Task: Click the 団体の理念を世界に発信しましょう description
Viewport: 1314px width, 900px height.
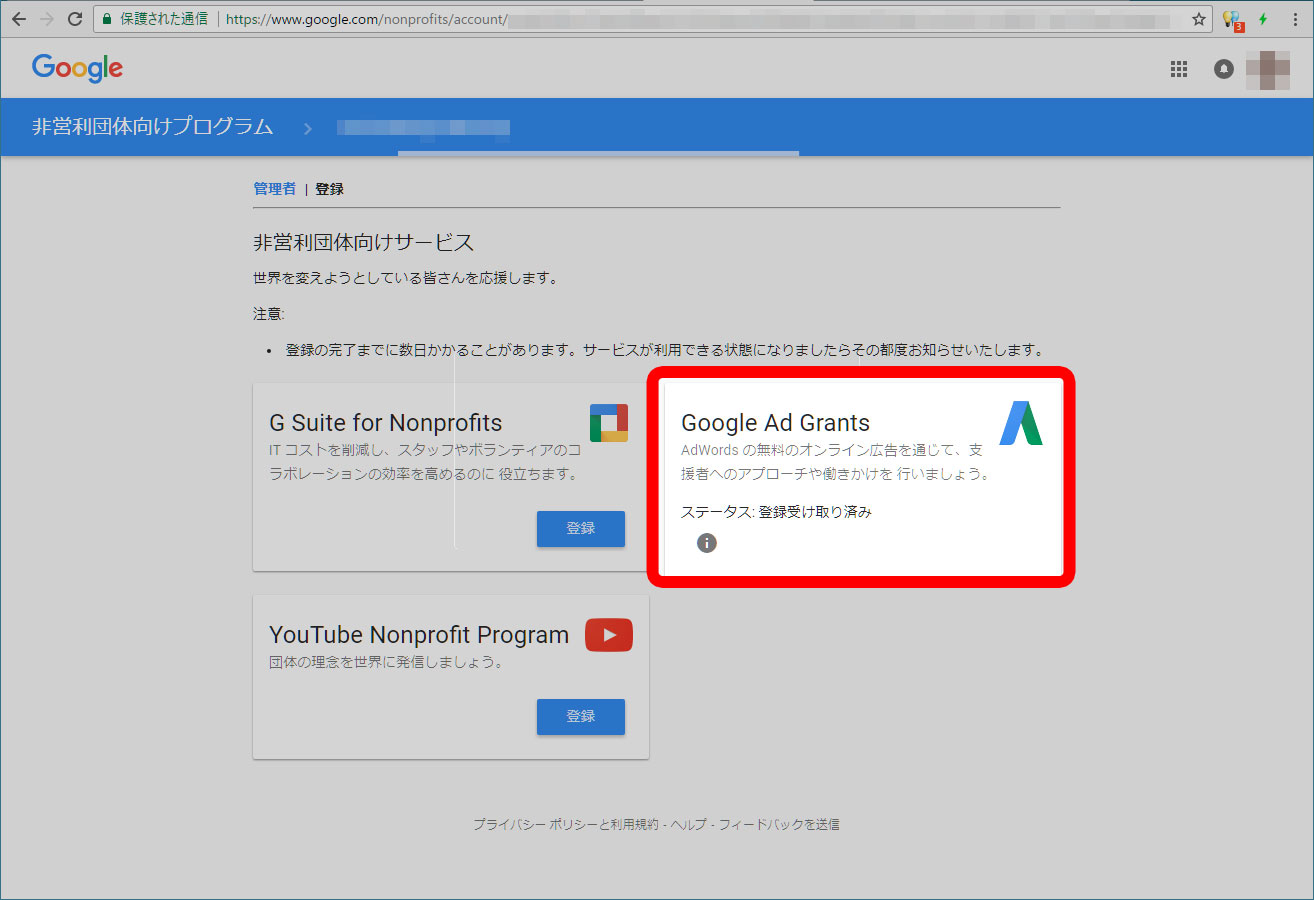Action: 386,662
